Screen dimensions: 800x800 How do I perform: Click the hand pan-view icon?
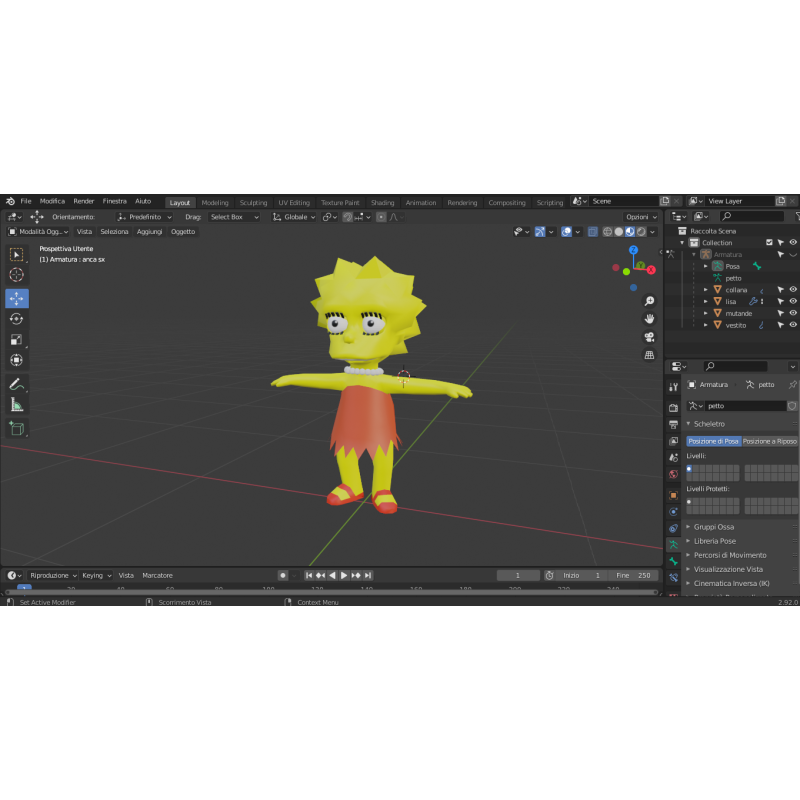click(x=649, y=319)
